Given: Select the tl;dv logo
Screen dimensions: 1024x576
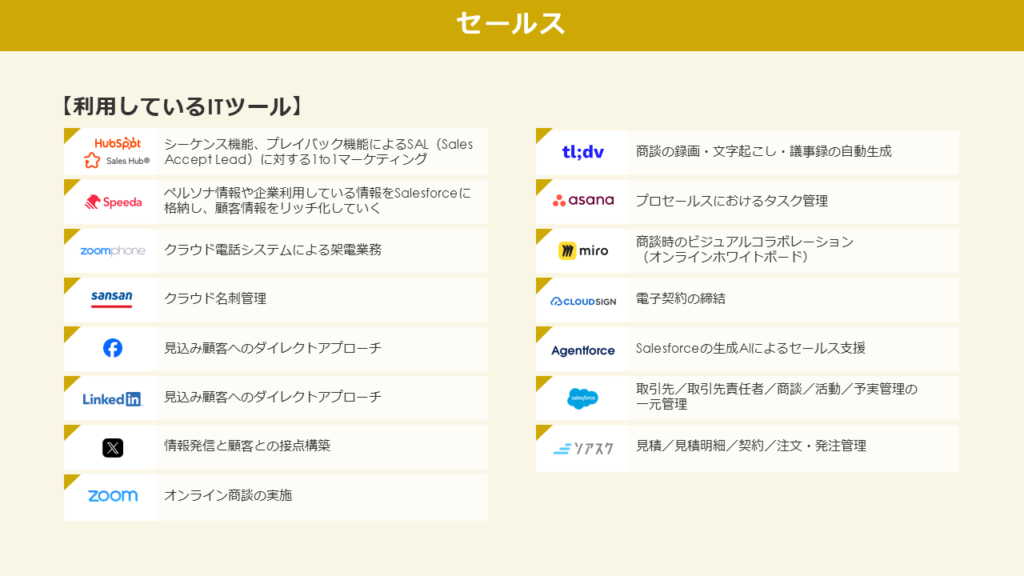Looking at the screenshot, I should (x=583, y=152).
